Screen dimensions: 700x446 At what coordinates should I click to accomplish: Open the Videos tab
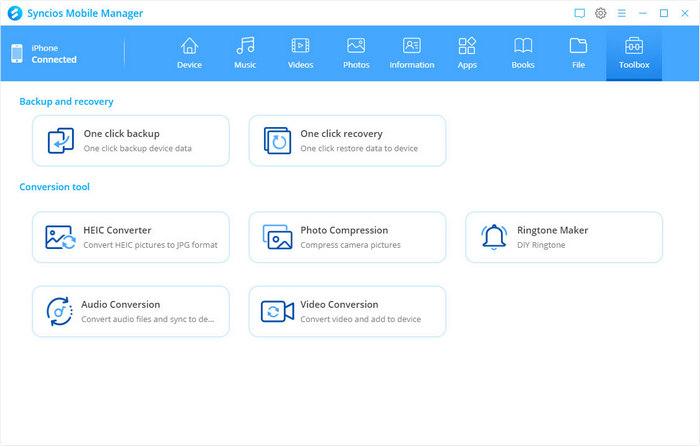click(300, 53)
